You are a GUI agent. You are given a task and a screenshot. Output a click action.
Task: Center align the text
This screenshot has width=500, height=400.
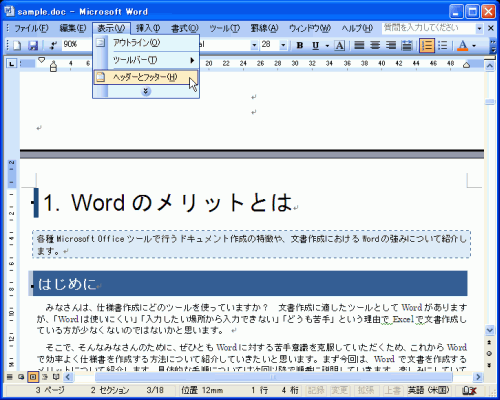[x=375, y=45]
